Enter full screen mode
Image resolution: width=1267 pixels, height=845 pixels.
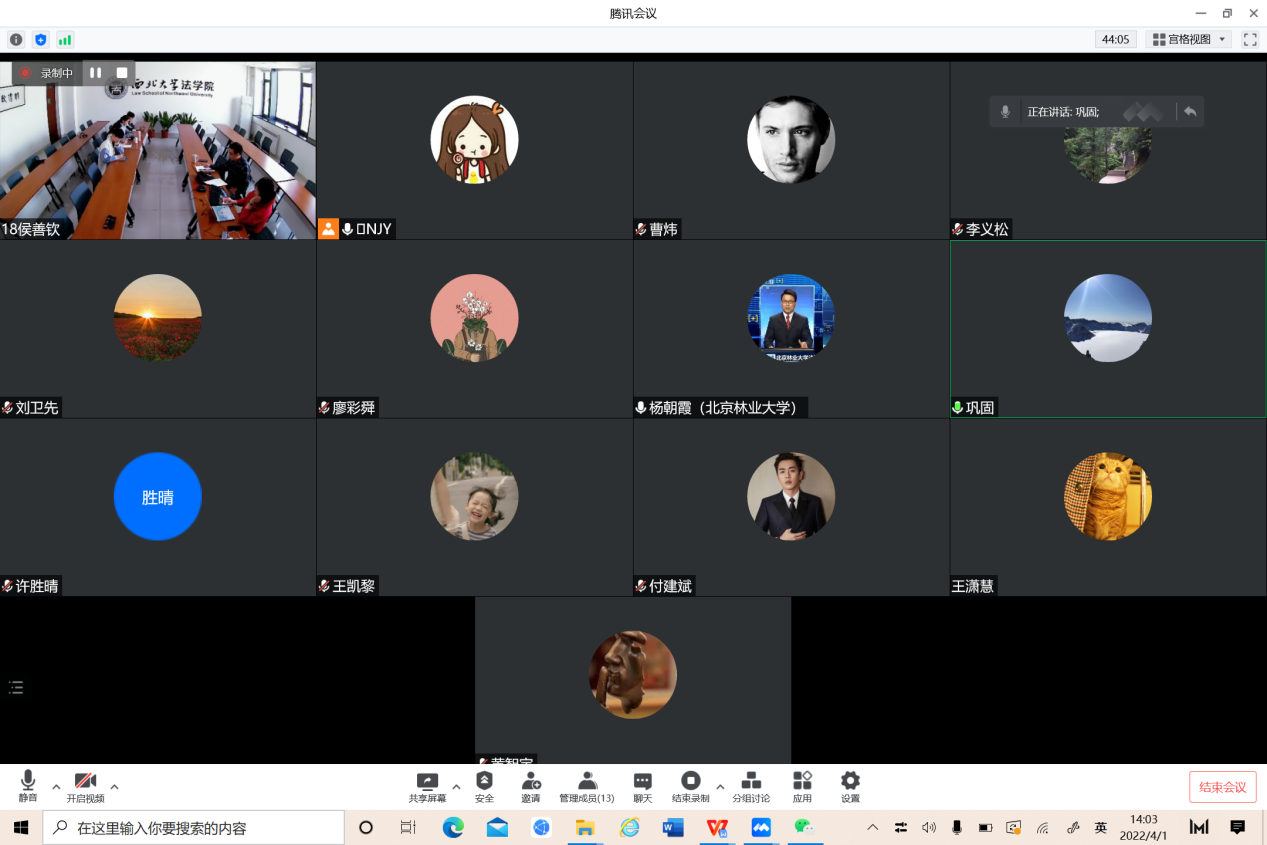pyautogui.click(x=1250, y=40)
